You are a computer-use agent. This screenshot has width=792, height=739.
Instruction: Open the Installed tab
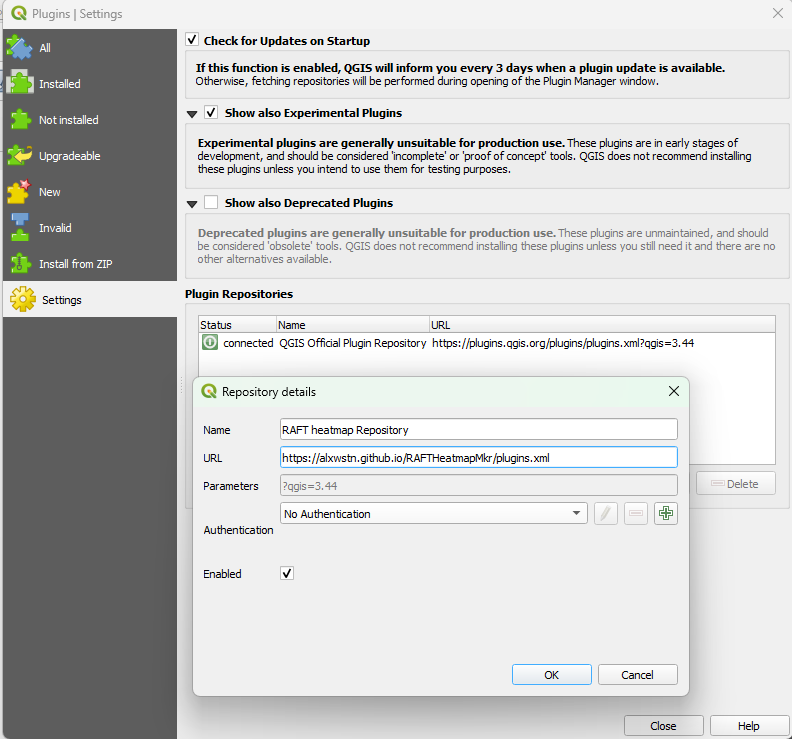90,83
